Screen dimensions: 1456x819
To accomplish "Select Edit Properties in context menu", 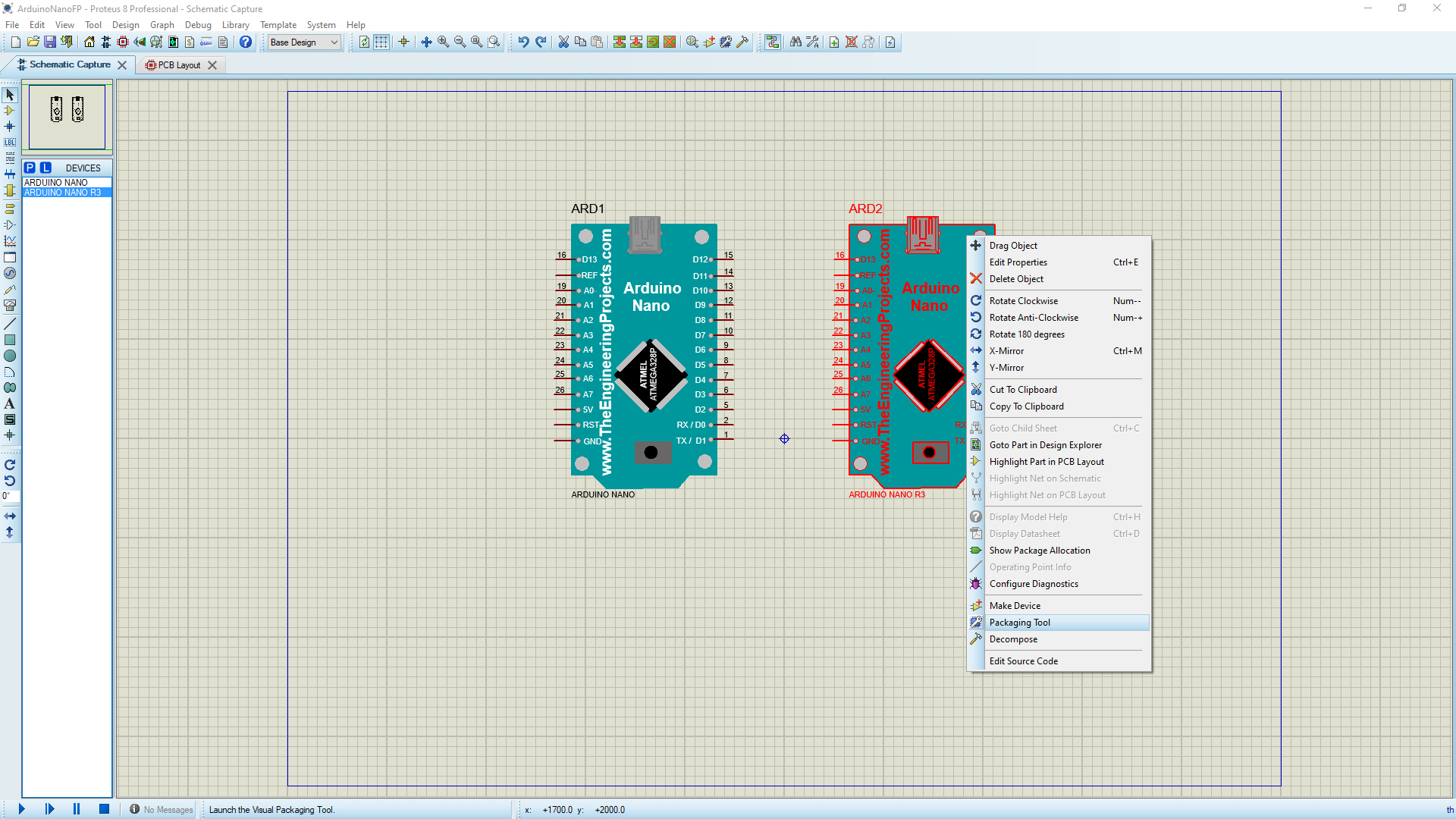I will click(1018, 262).
